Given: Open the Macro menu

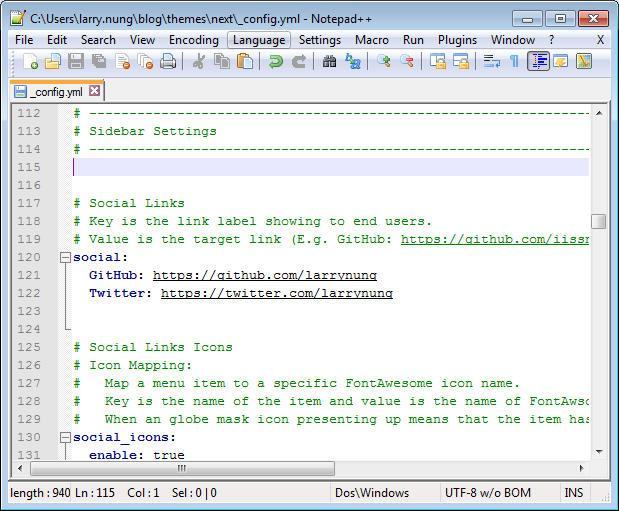Looking at the screenshot, I should pyautogui.click(x=372, y=40).
